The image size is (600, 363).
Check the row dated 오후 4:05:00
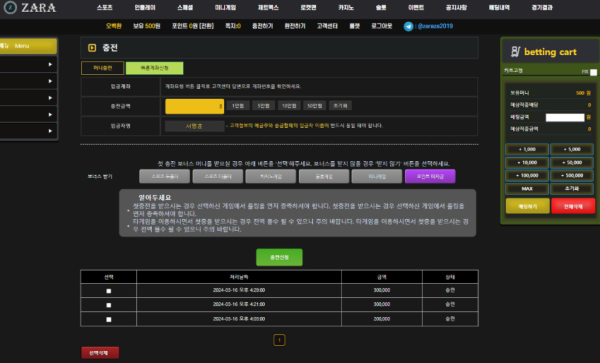109,319
